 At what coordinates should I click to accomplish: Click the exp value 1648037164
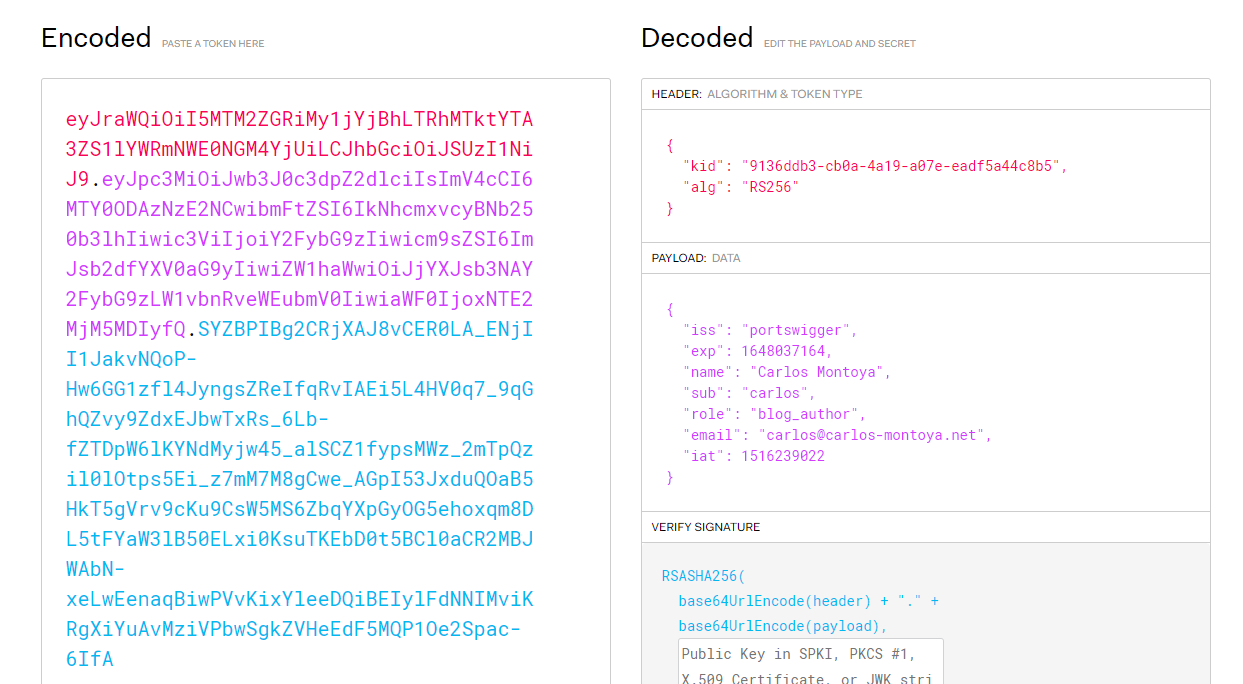(786, 351)
